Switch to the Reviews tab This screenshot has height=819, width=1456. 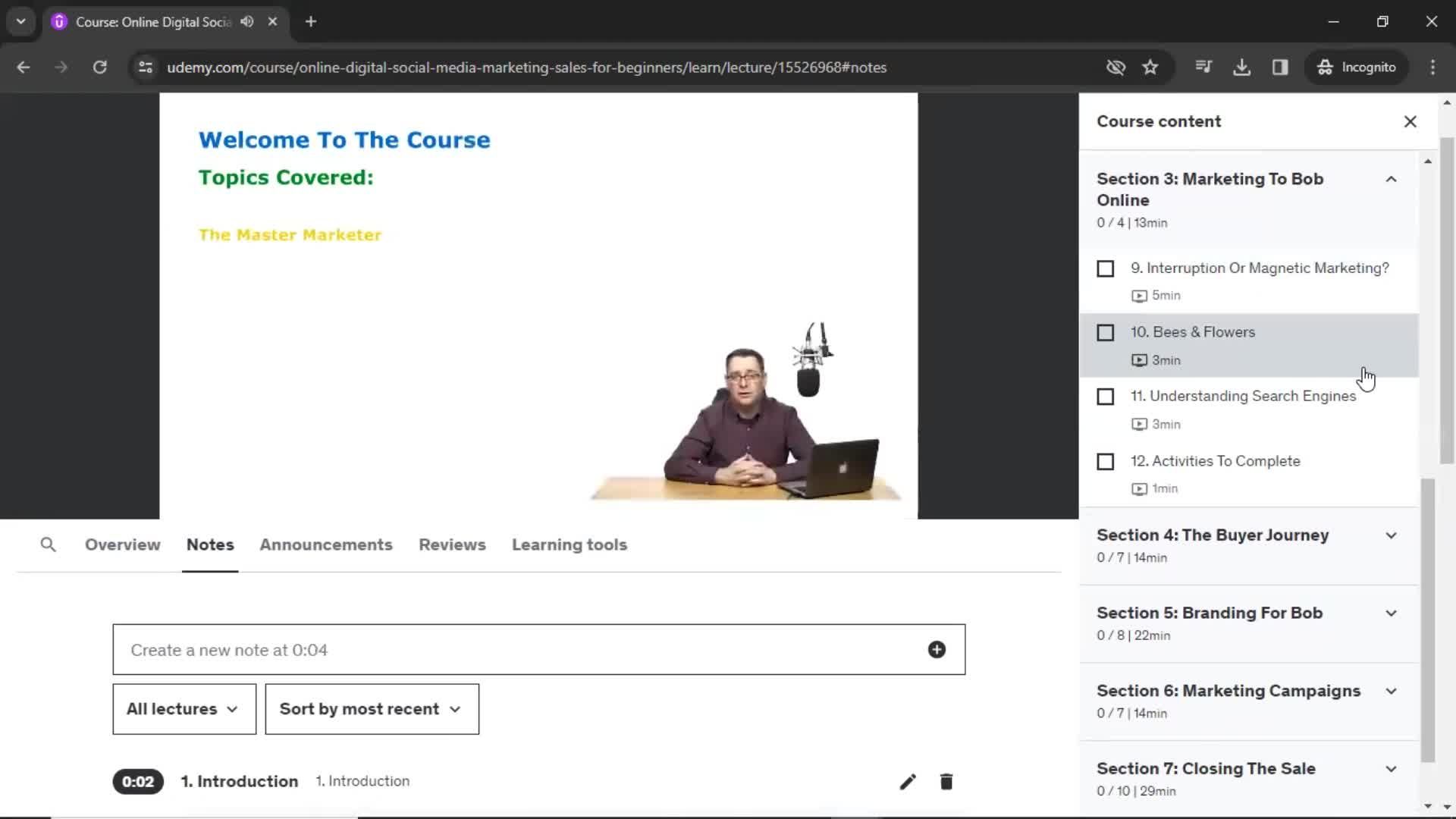pyautogui.click(x=452, y=544)
